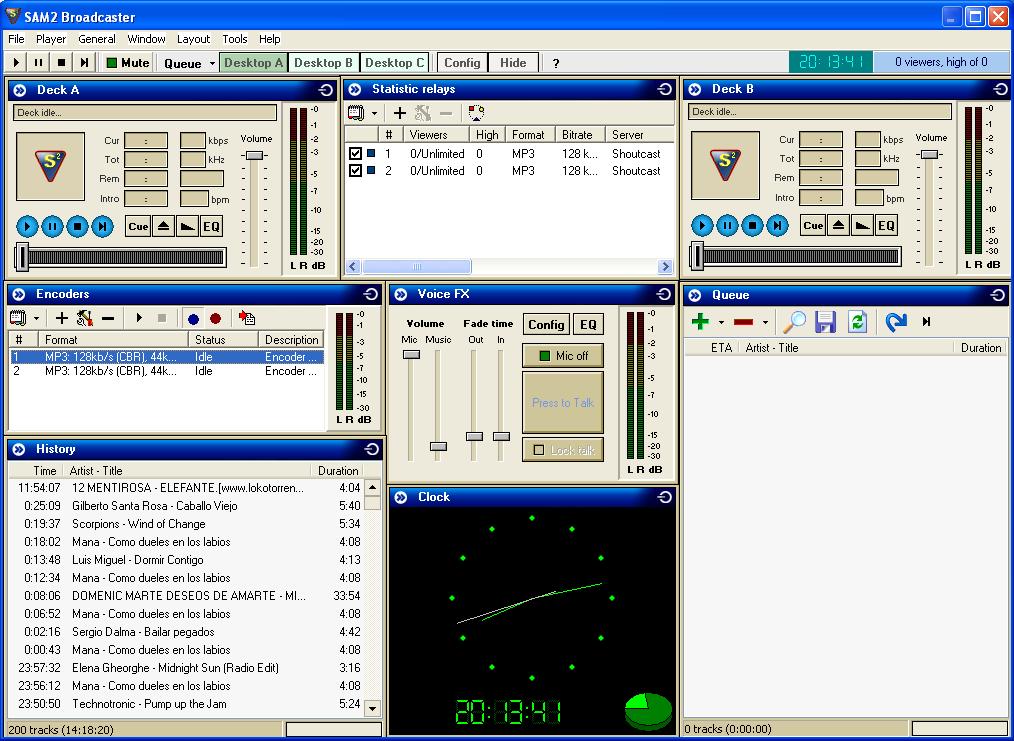The width and height of the screenshot is (1014, 741).
Task: Open the Layout menu
Action: pyautogui.click(x=193, y=39)
